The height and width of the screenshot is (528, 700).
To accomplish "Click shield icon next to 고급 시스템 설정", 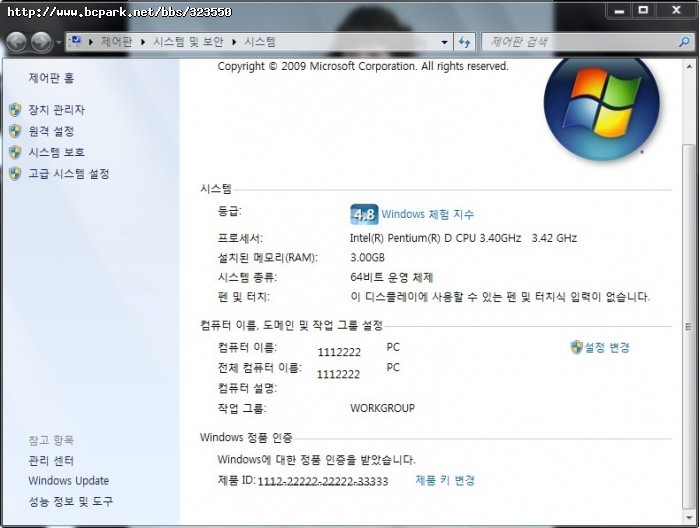I will pos(15,174).
